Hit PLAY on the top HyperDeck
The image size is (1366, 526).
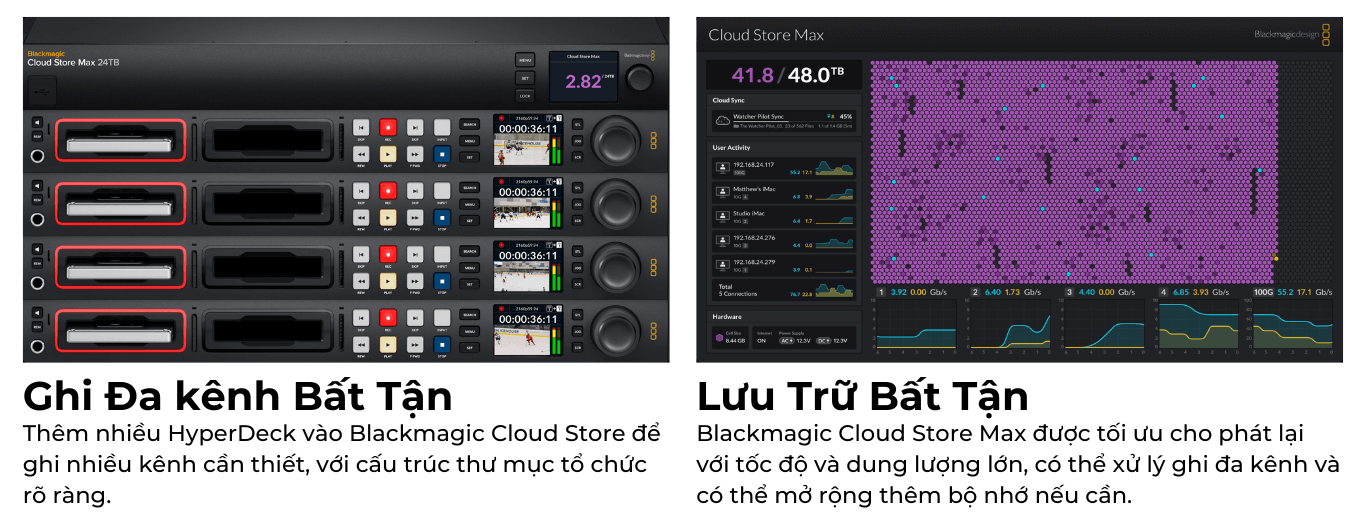click(388, 154)
